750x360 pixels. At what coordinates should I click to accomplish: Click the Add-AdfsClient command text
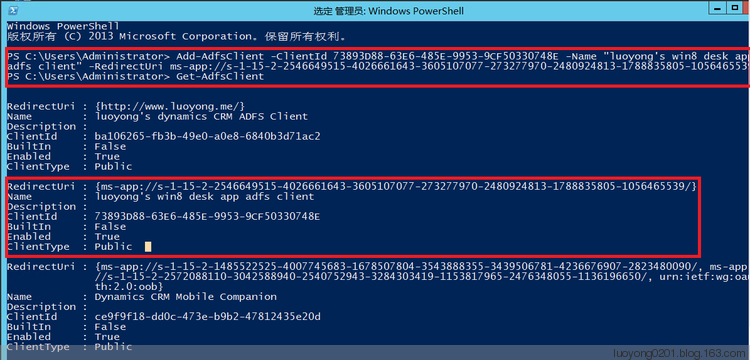coord(220,56)
